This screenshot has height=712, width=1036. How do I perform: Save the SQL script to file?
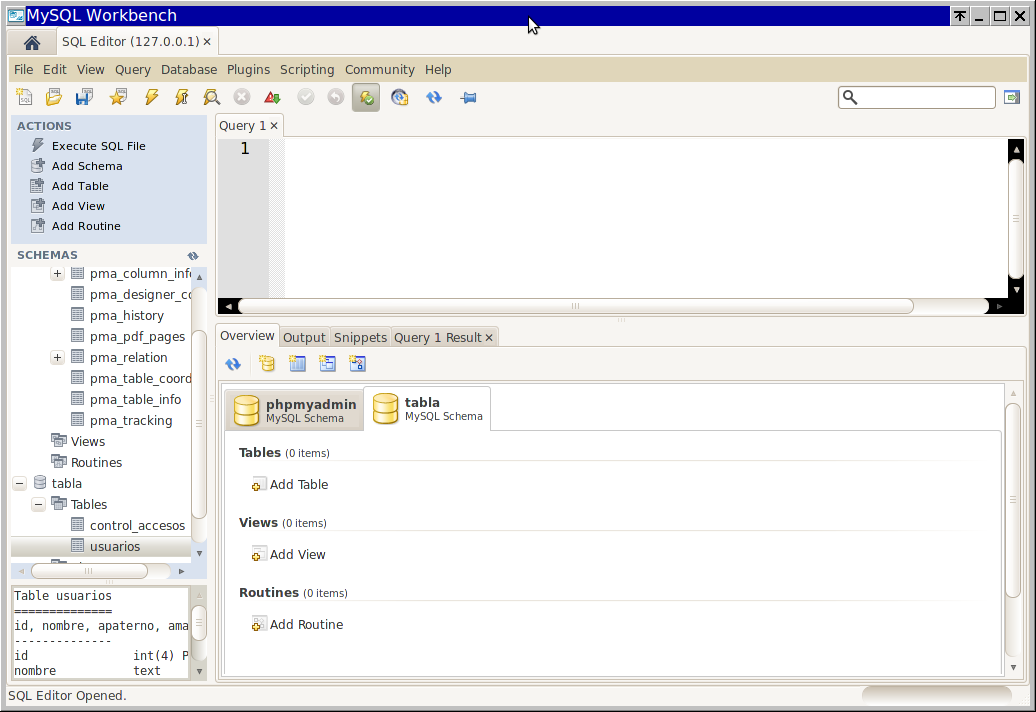point(85,97)
